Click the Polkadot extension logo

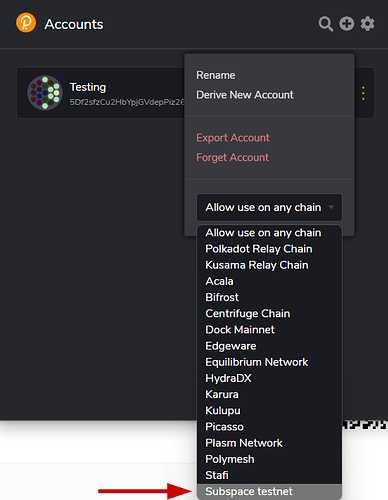tap(26, 23)
